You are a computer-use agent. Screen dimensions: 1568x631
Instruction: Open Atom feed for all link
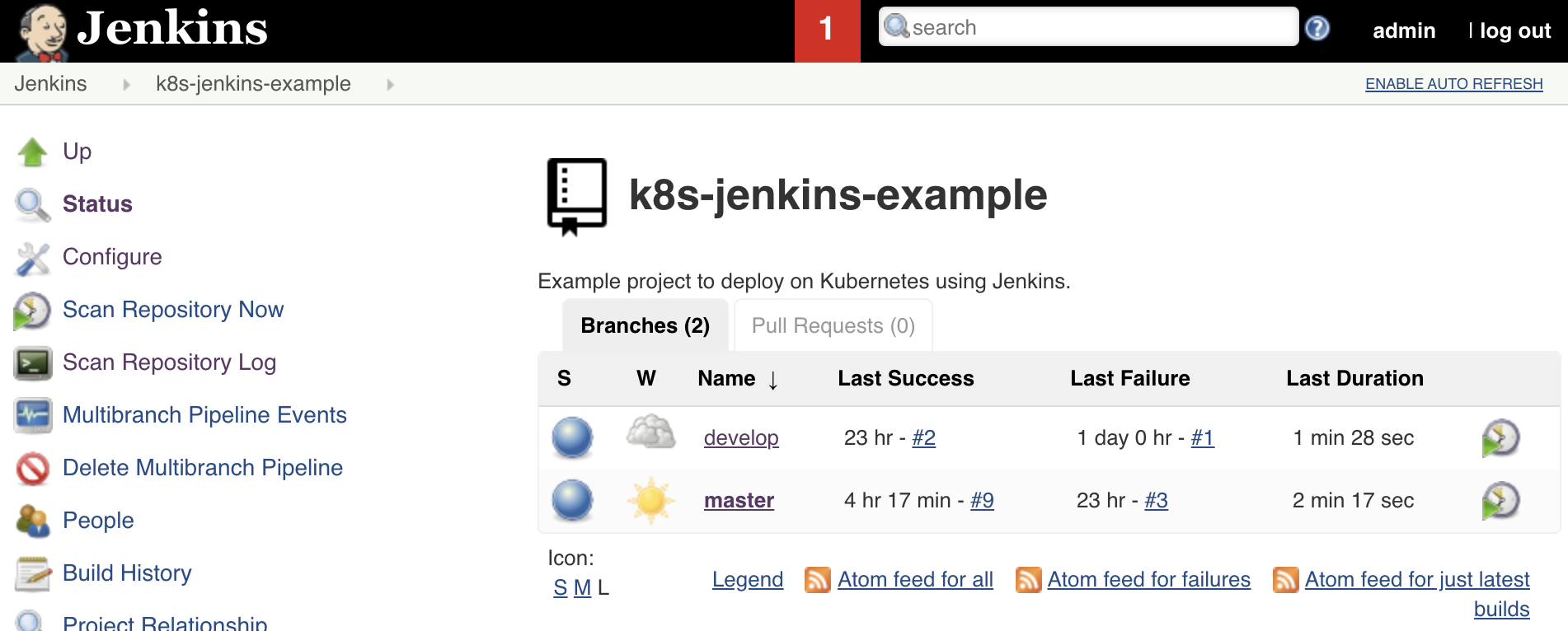(x=915, y=580)
